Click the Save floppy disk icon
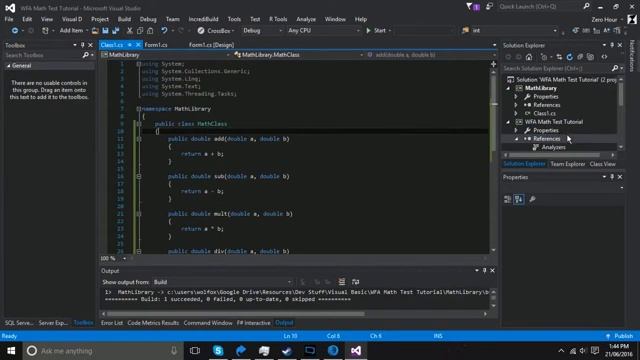 tap(105, 31)
